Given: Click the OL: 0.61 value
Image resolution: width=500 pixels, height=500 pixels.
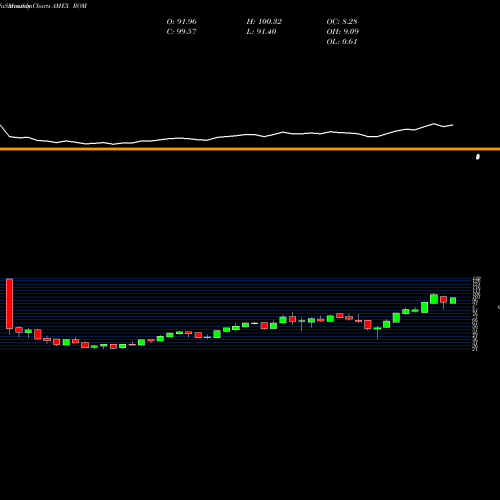Looking at the screenshot, I should 342,42.
